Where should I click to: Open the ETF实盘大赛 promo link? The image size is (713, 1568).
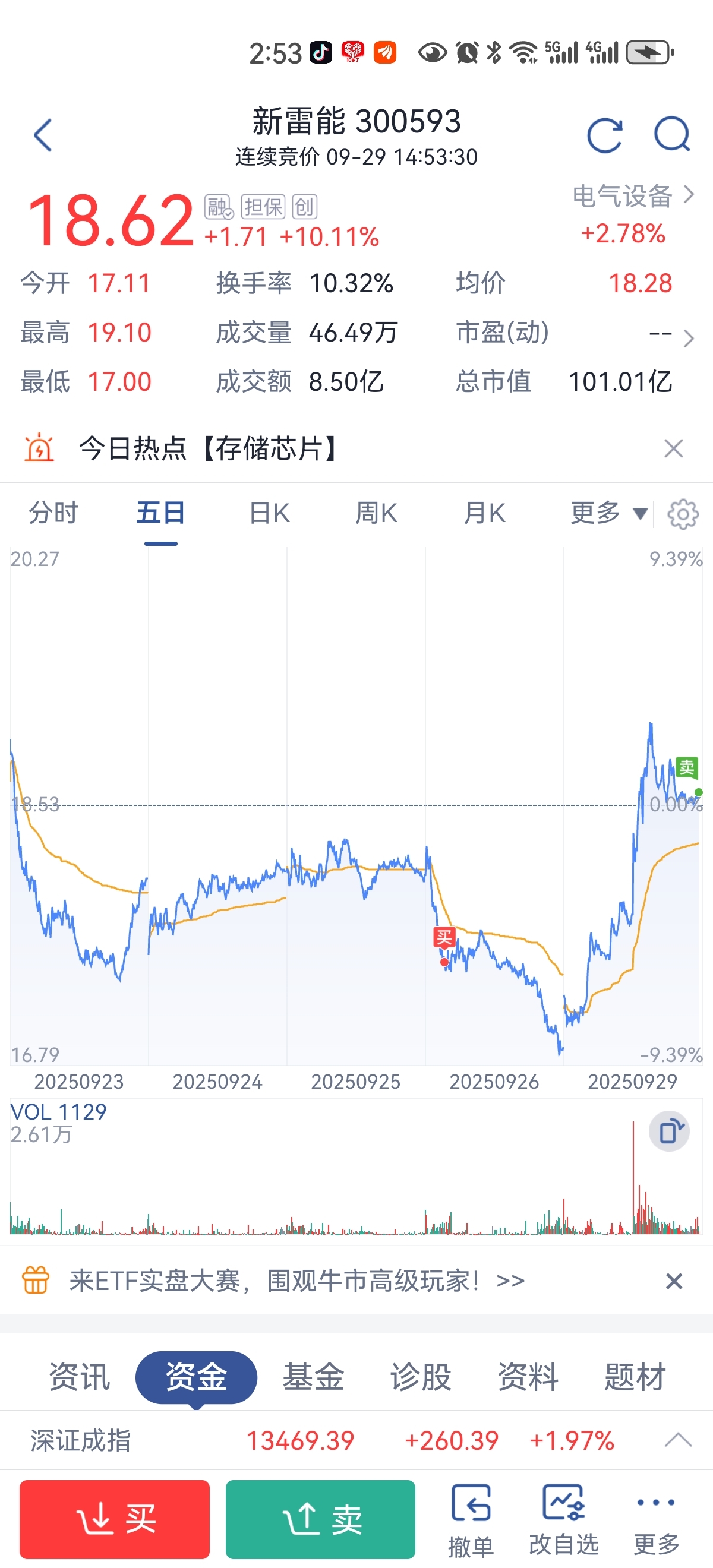(x=296, y=1281)
